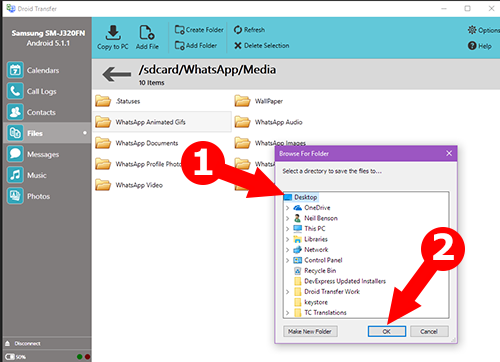This screenshot has height=362, width=500.
Task: Open Calendars in the sidebar
Action: click(x=47, y=70)
